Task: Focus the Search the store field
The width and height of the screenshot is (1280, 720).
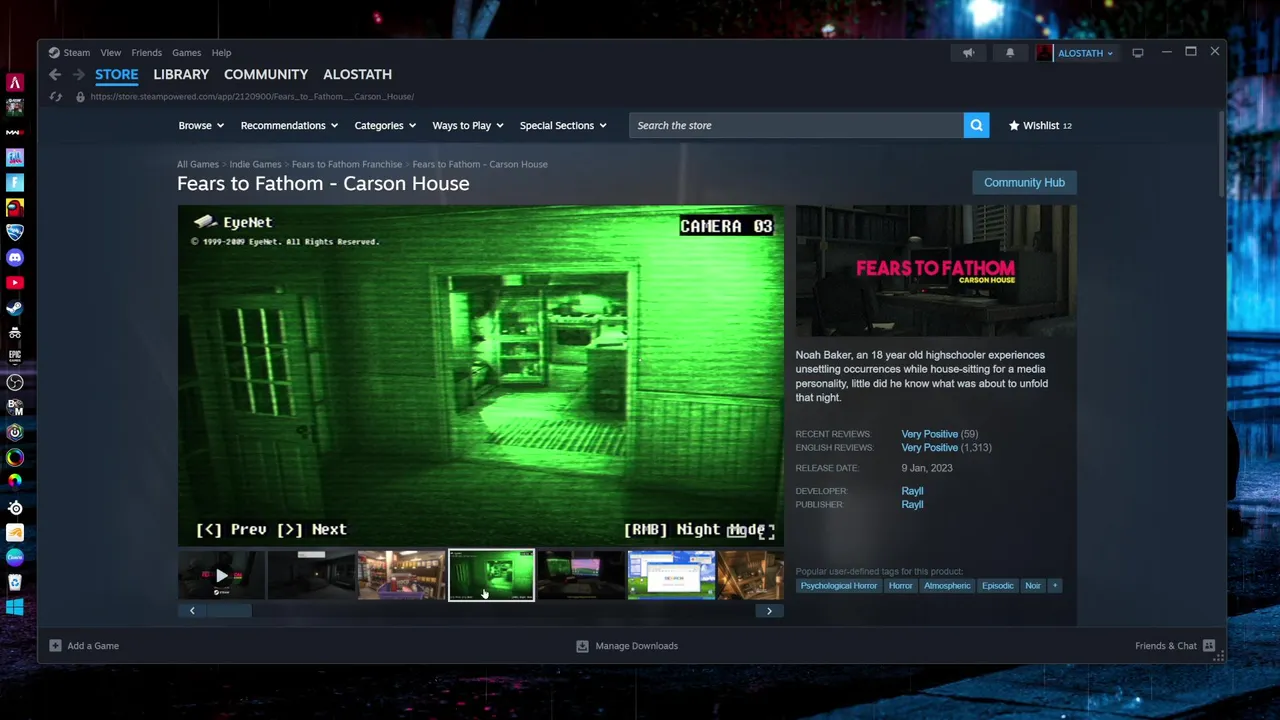Action: coord(796,125)
